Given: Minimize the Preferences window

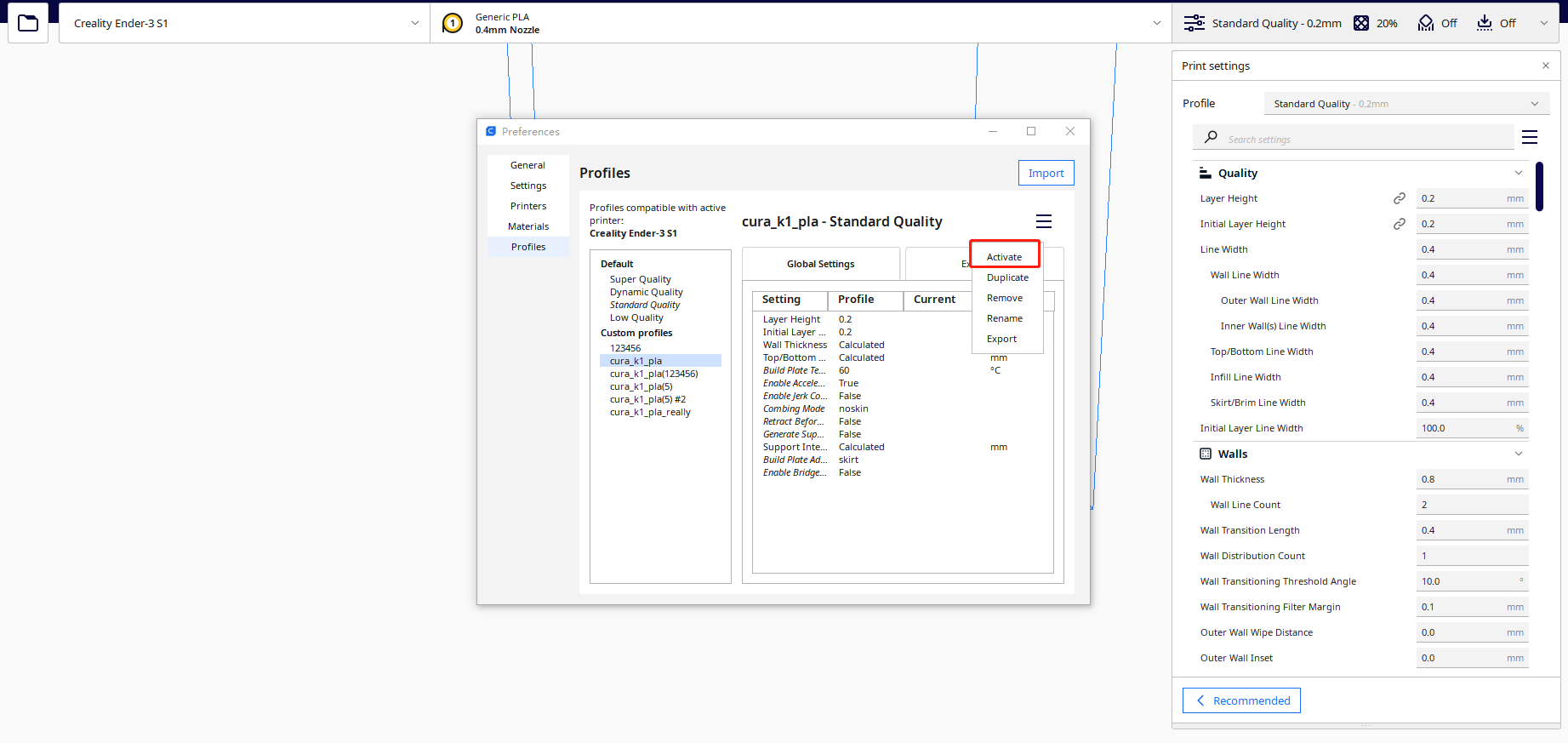Looking at the screenshot, I should click(x=993, y=131).
